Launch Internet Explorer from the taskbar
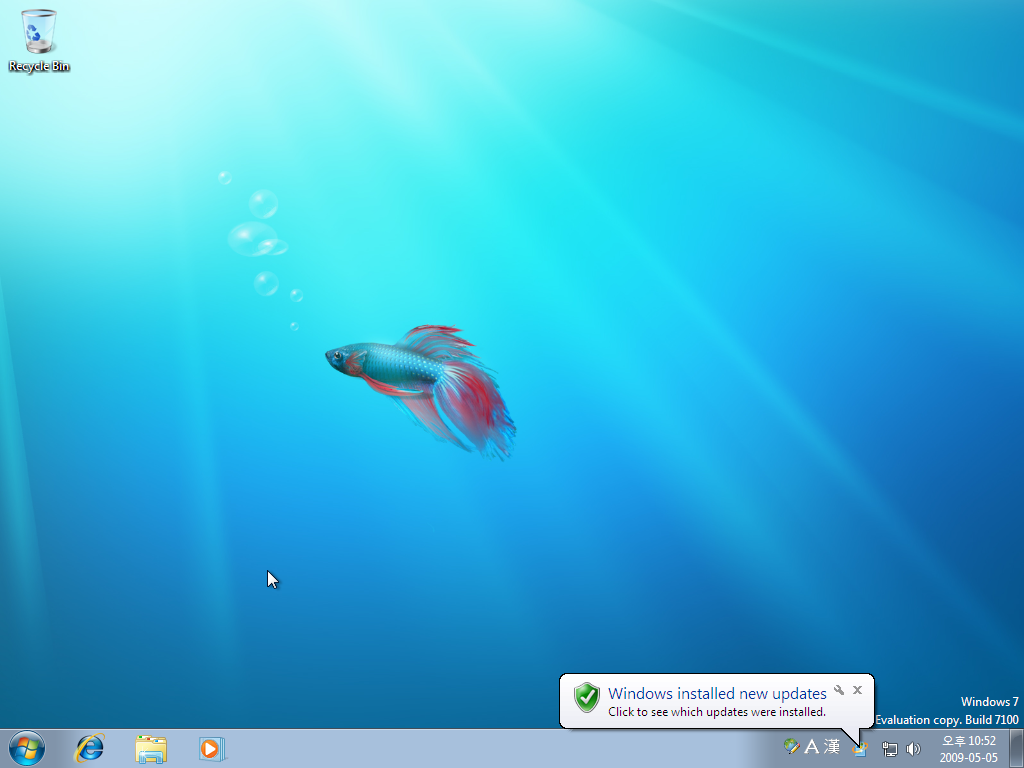1024x768 pixels. pyautogui.click(x=89, y=748)
